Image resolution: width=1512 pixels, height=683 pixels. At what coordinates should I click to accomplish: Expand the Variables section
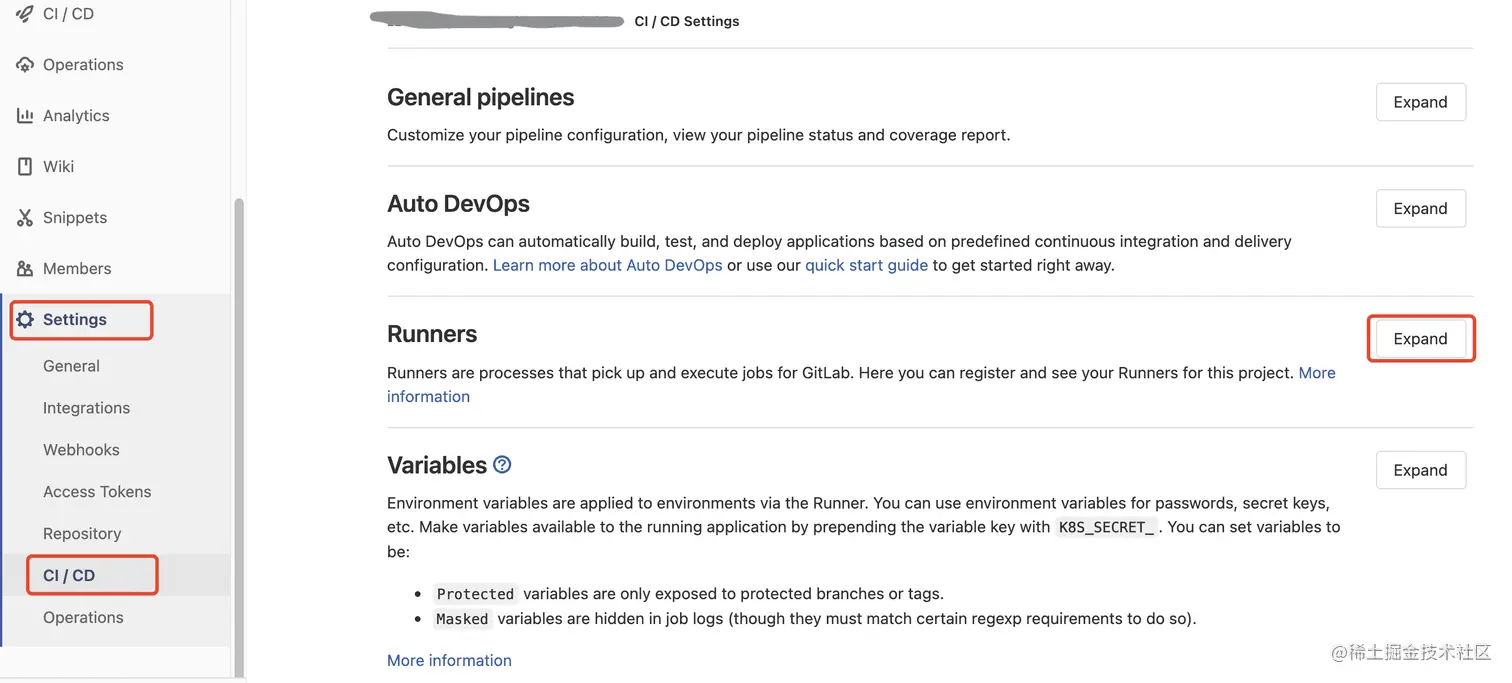(x=1420, y=470)
